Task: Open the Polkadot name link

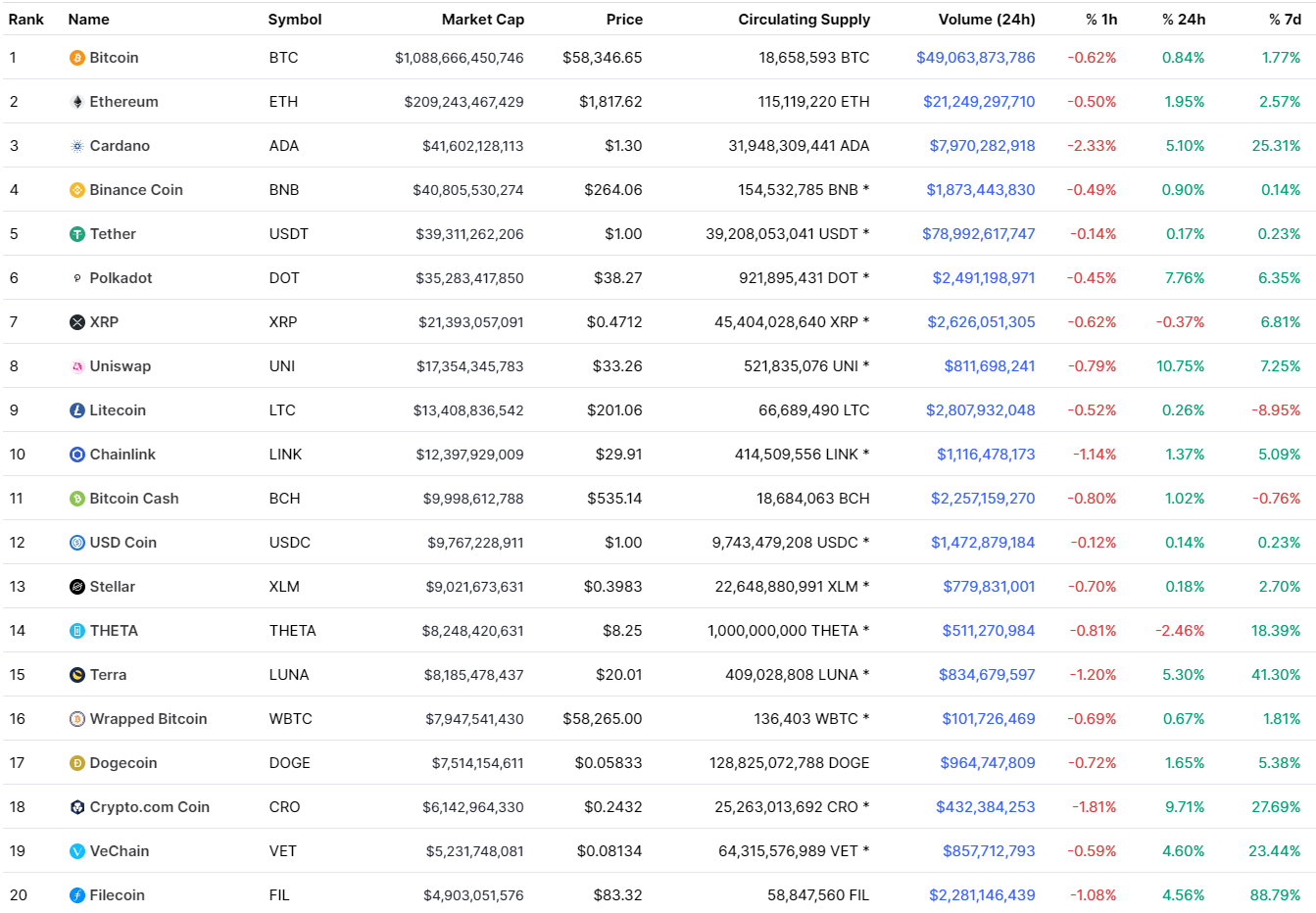Action: (x=121, y=278)
